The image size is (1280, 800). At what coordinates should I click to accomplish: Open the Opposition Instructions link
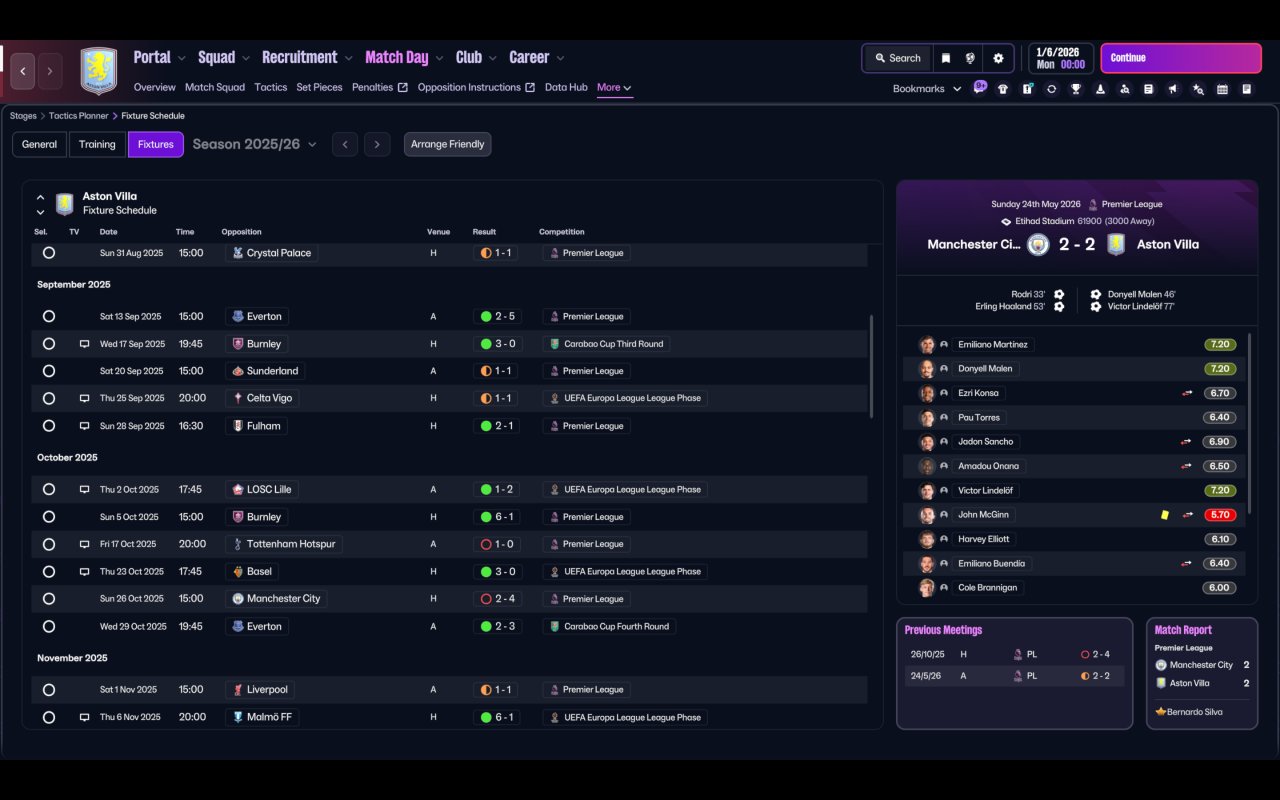pyautogui.click(x=476, y=87)
